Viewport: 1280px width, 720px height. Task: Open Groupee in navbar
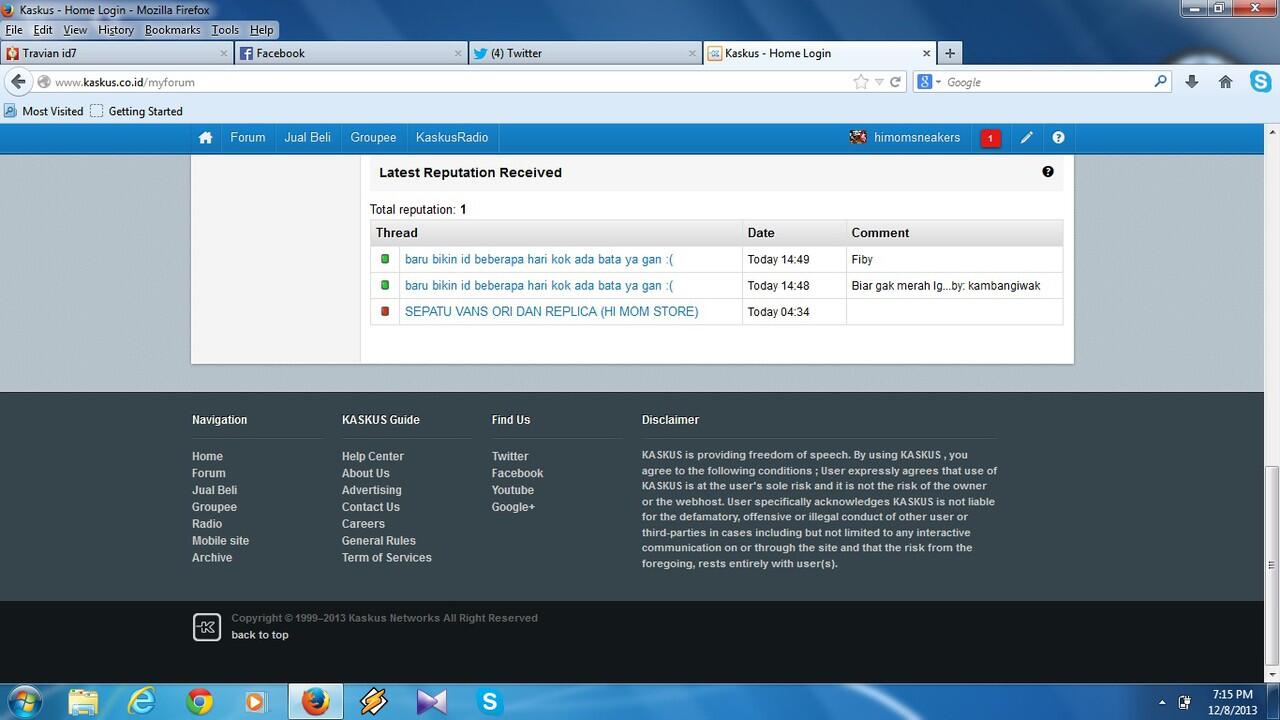point(373,138)
